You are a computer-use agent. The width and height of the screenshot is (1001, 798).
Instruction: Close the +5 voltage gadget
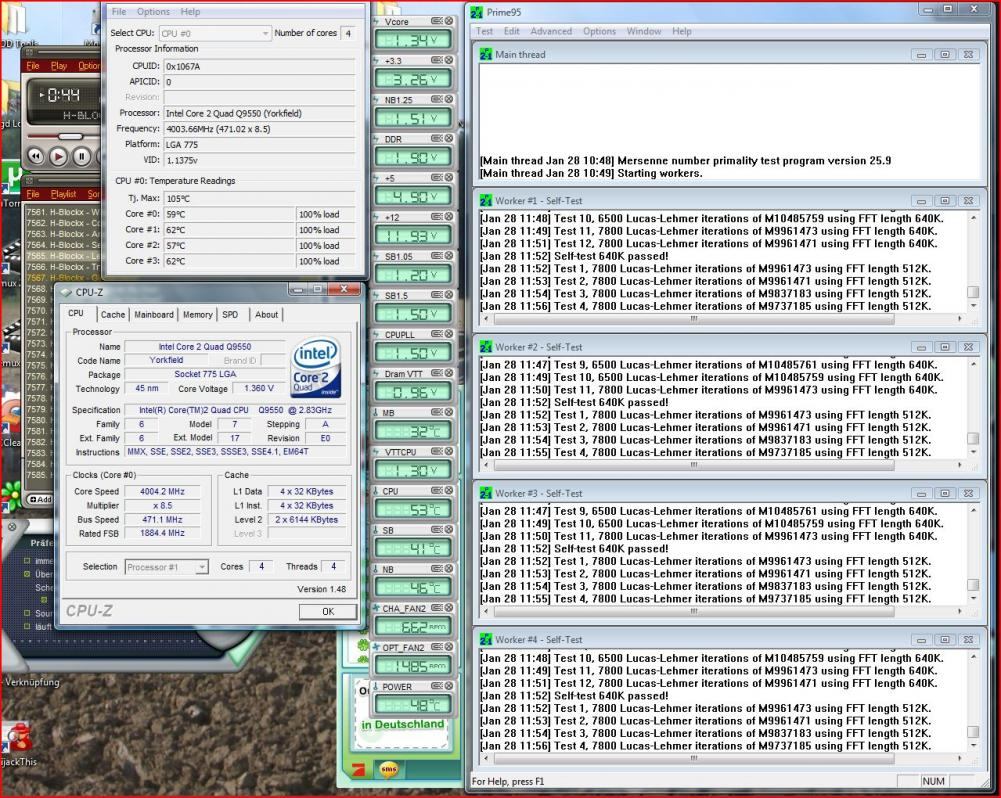pyautogui.click(x=449, y=177)
